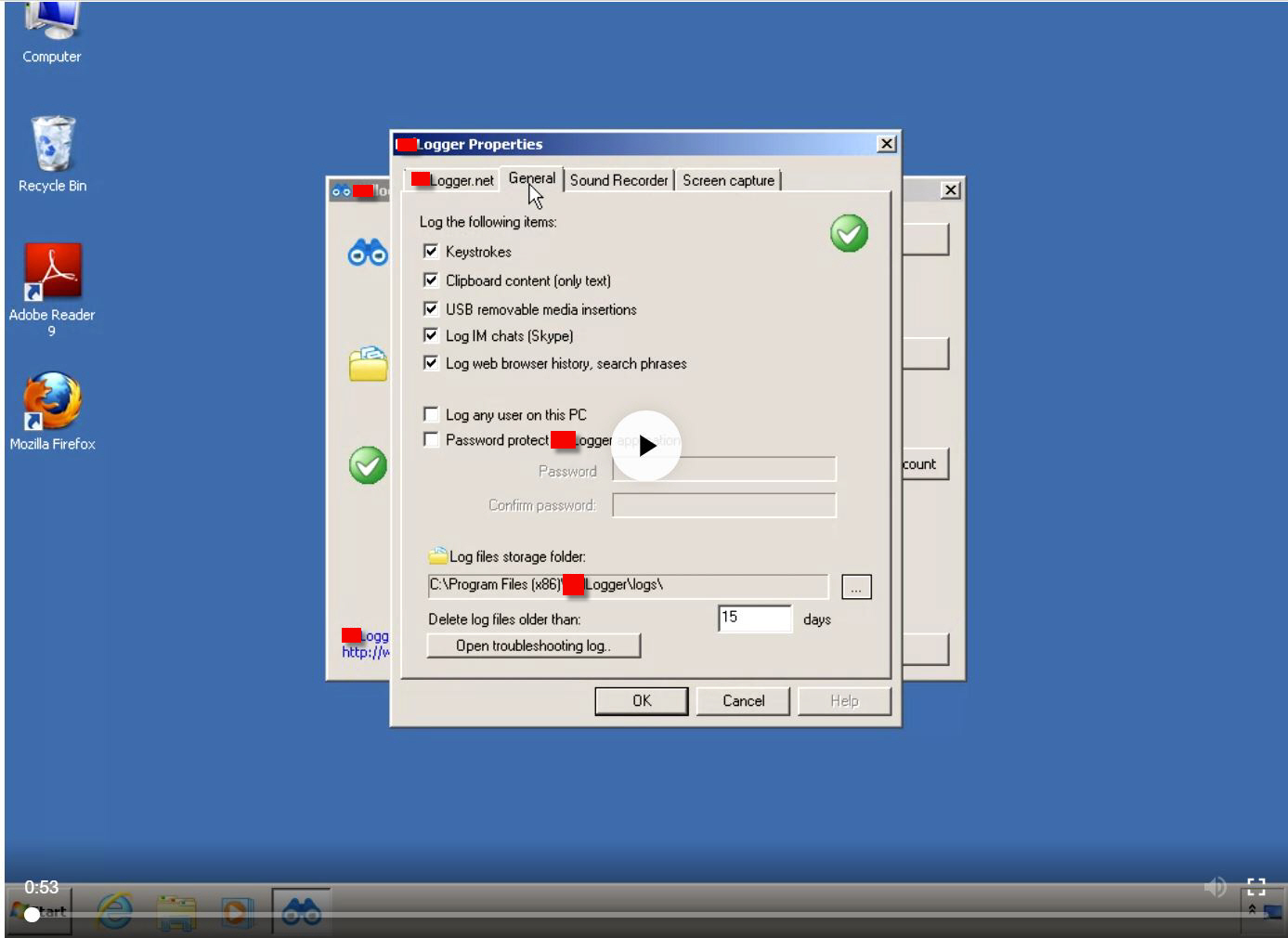Uncheck the Keystrokes checkbox
Screen dimensions: 1288x938
(x=431, y=251)
